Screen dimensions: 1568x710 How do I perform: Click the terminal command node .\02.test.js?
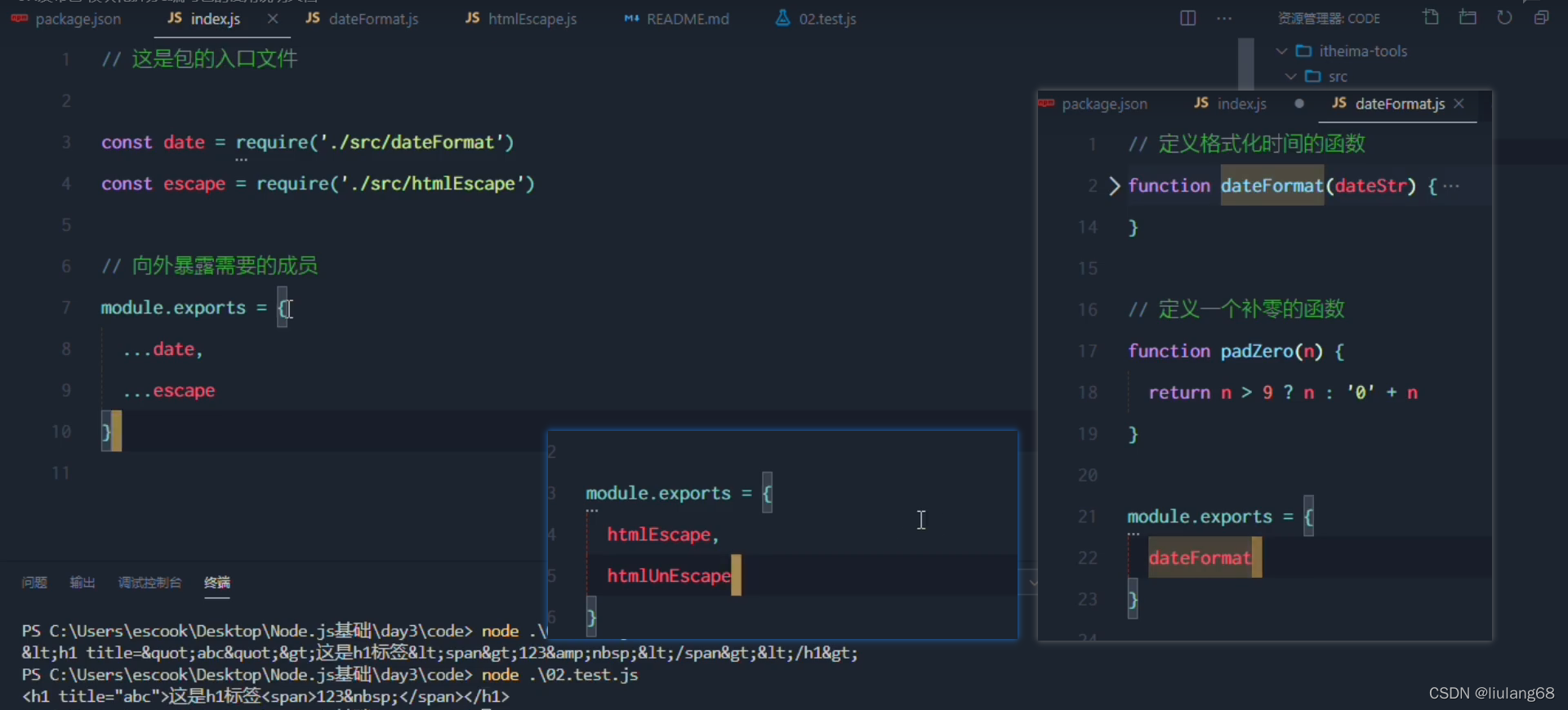coord(560,675)
